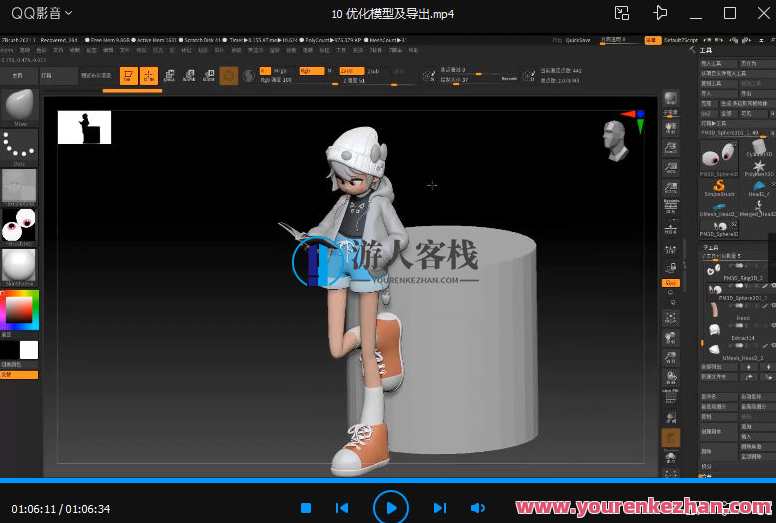Click the mini-mode window icon in title bar
This screenshot has height=523, width=776.
point(622,13)
